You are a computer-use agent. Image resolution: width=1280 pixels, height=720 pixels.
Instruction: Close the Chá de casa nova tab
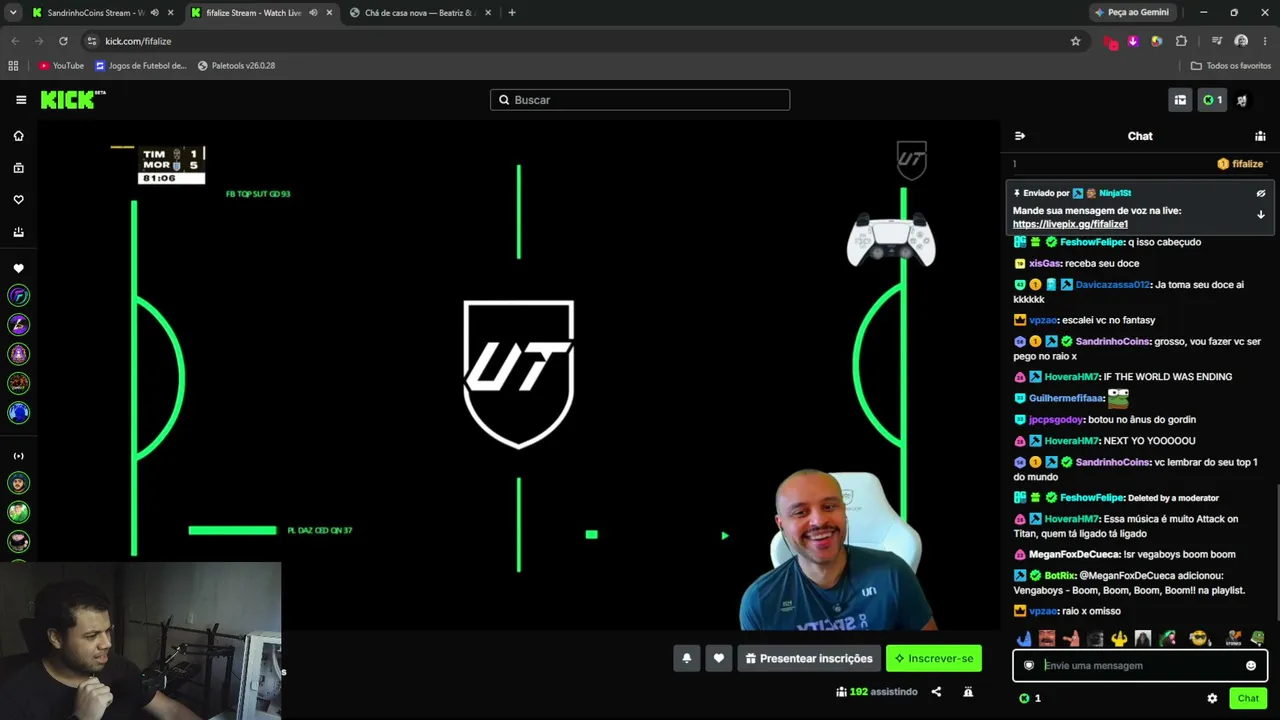[488, 13]
